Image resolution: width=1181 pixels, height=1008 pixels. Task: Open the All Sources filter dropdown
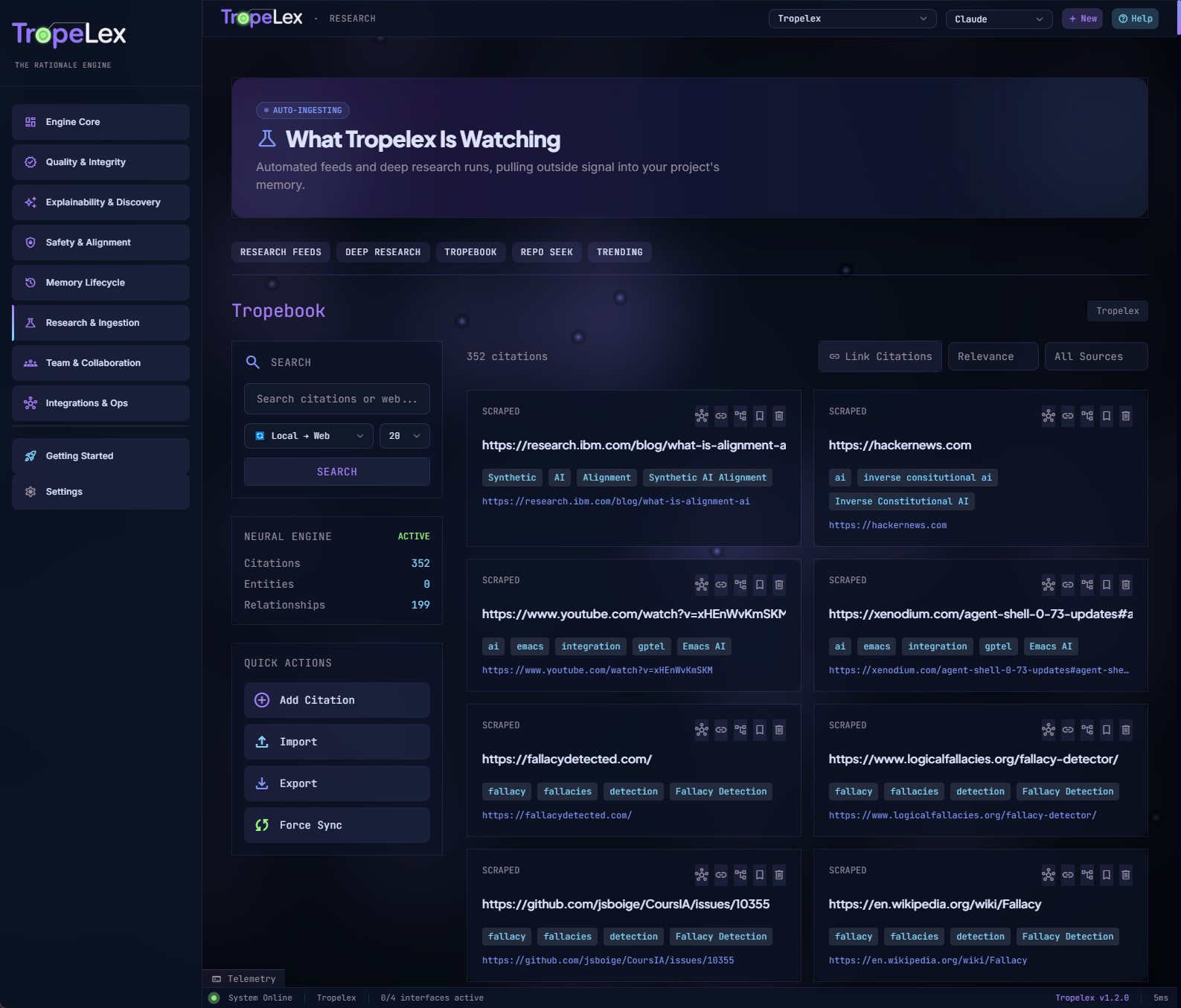click(1096, 356)
